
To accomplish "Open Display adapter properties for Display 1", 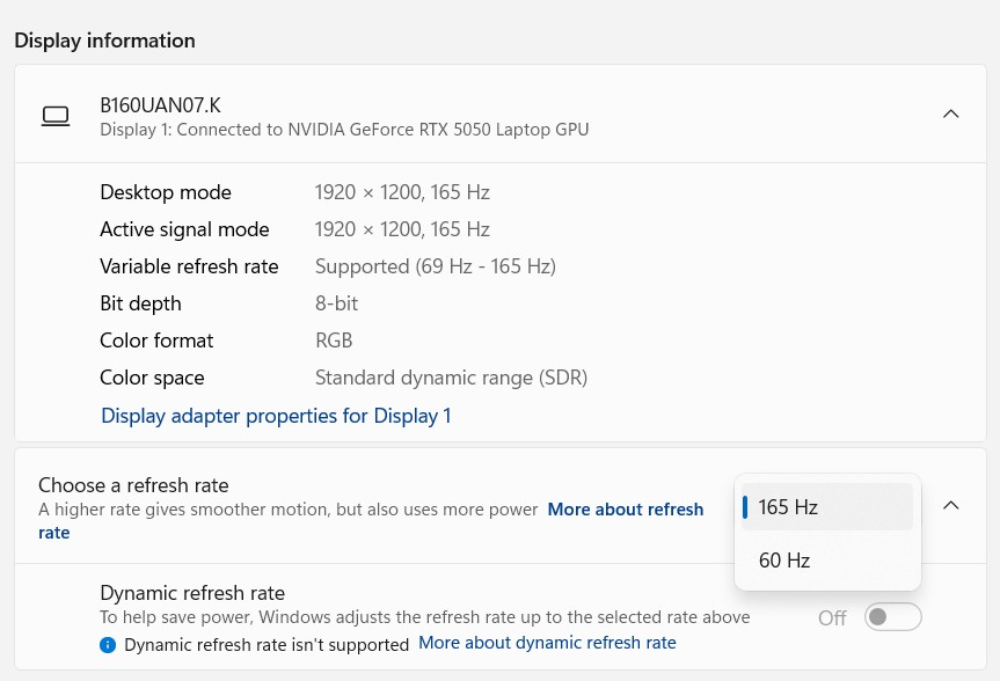I will click(x=276, y=415).
